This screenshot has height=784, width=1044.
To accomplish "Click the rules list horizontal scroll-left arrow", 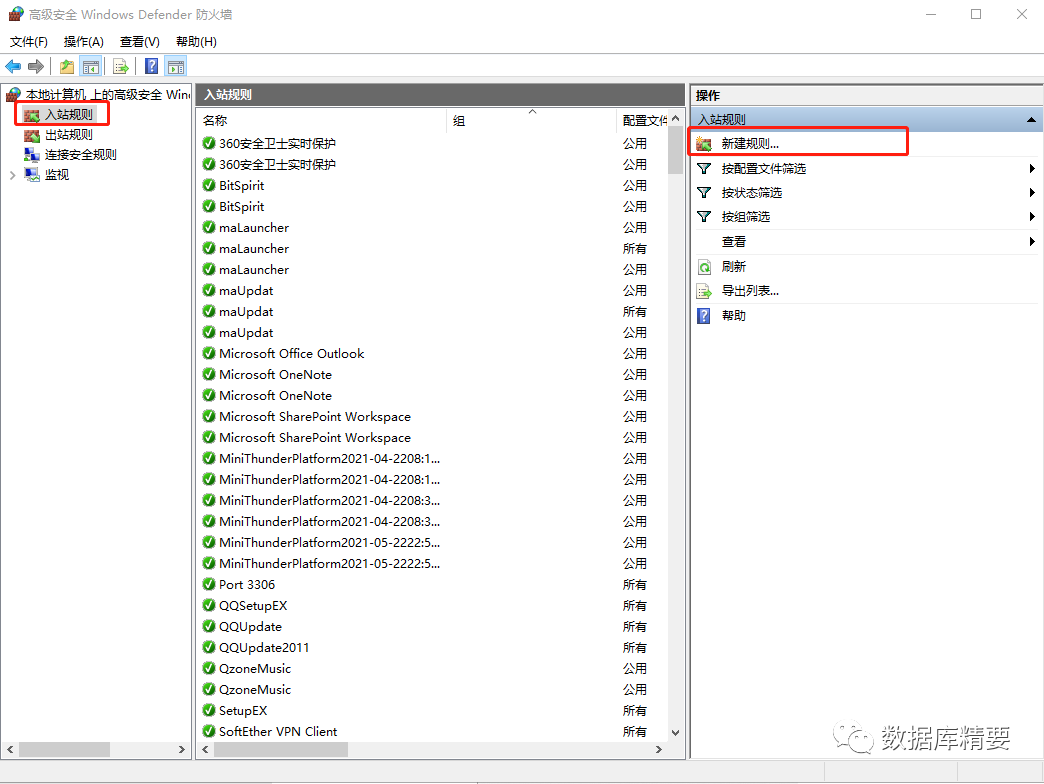I will 206,749.
